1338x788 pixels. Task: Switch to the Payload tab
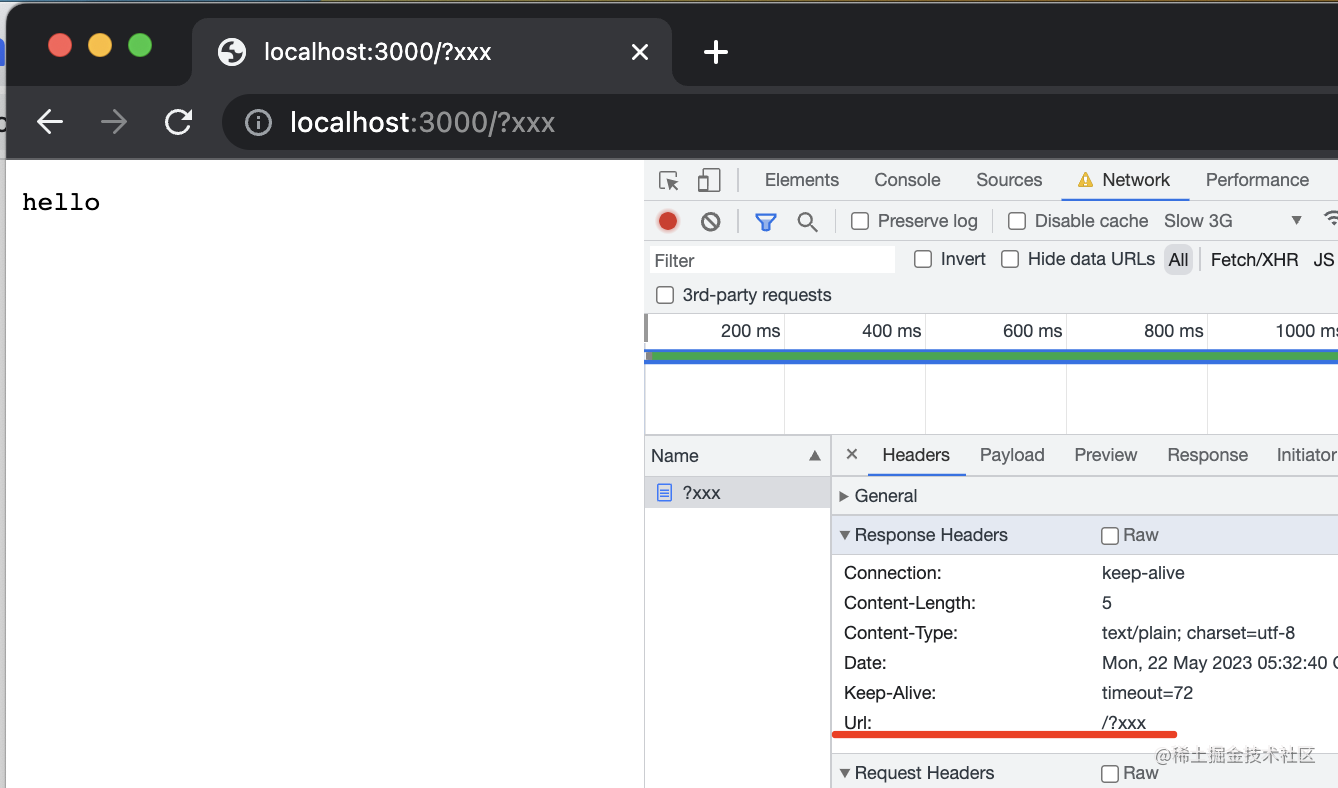1012,455
